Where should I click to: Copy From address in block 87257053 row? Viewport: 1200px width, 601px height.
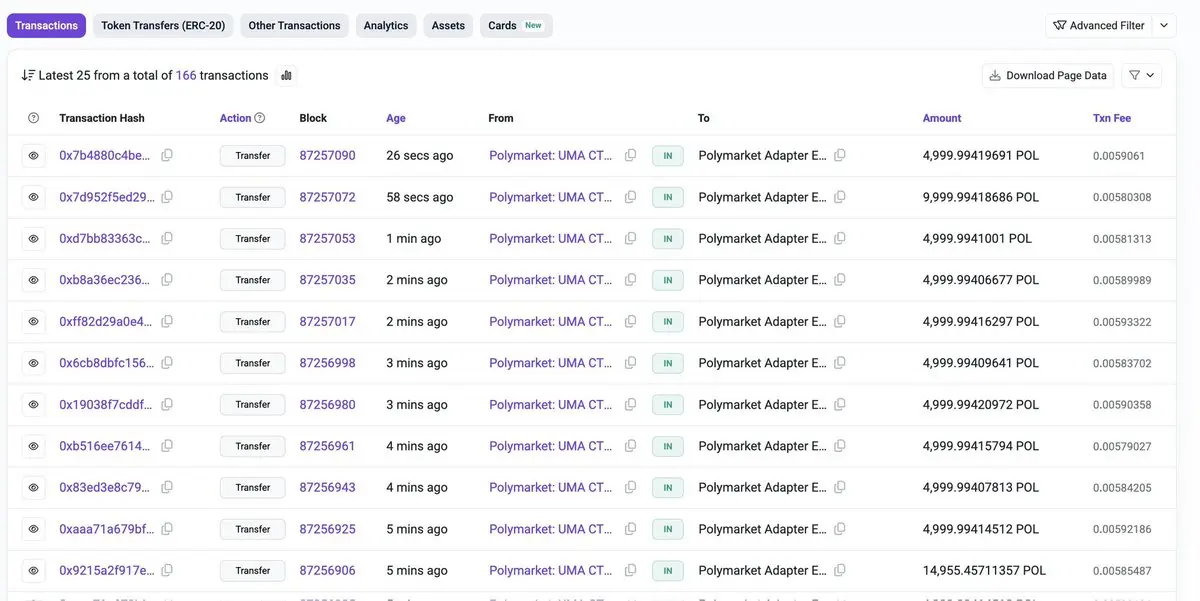click(x=630, y=238)
